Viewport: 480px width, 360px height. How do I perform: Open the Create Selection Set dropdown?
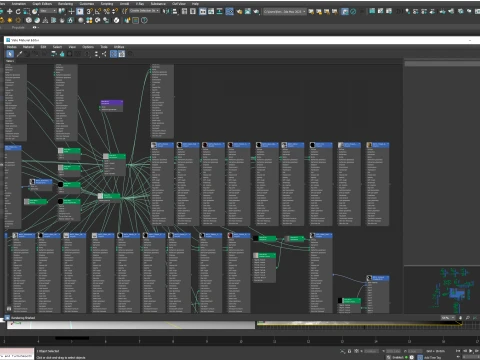coord(144,11)
